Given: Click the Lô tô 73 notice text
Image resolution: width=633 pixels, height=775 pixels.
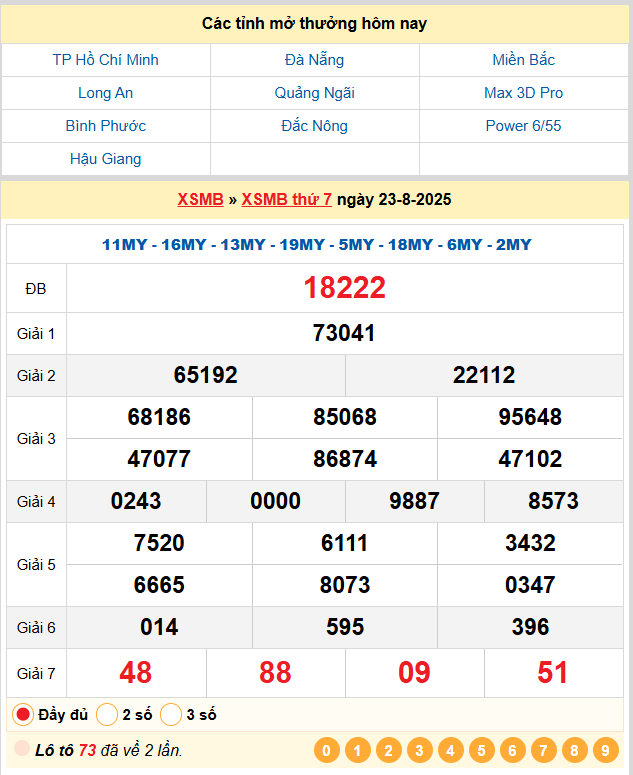Looking at the screenshot, I should (x=109, y=750).
